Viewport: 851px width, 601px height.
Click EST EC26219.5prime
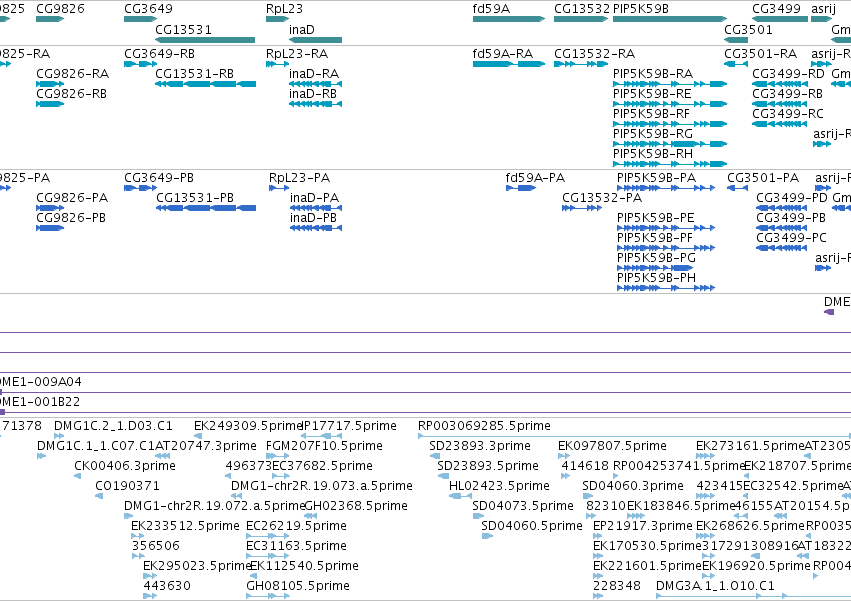(268, 536)
